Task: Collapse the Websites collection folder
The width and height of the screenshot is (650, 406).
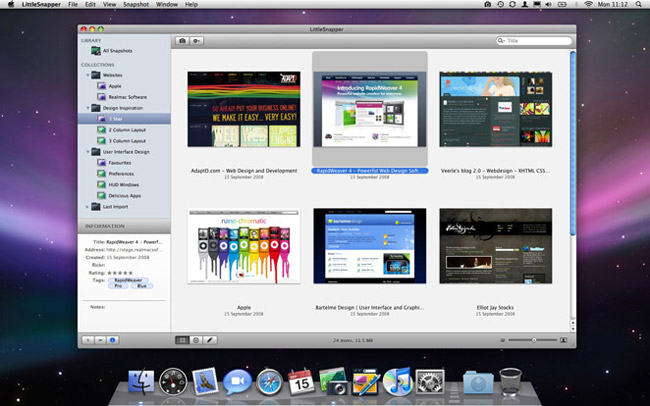Action: [88, 75]
